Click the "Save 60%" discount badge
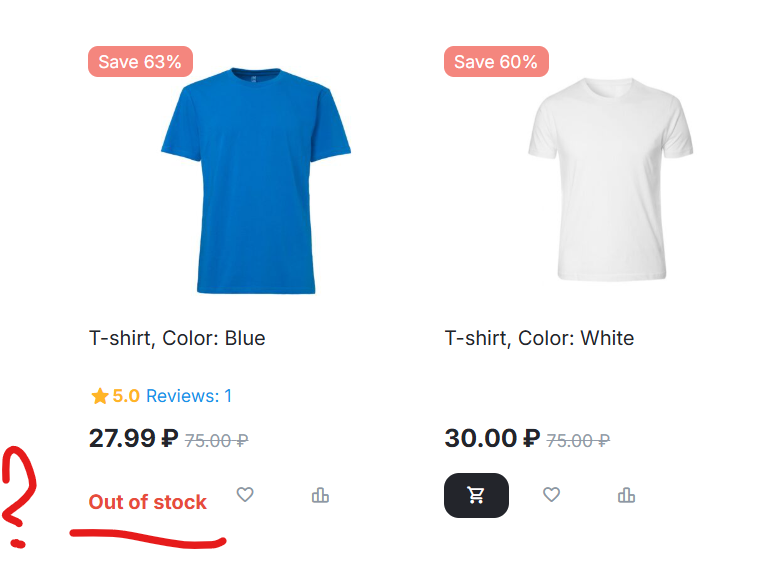The image size is (764, 562). tap(496, 62)
